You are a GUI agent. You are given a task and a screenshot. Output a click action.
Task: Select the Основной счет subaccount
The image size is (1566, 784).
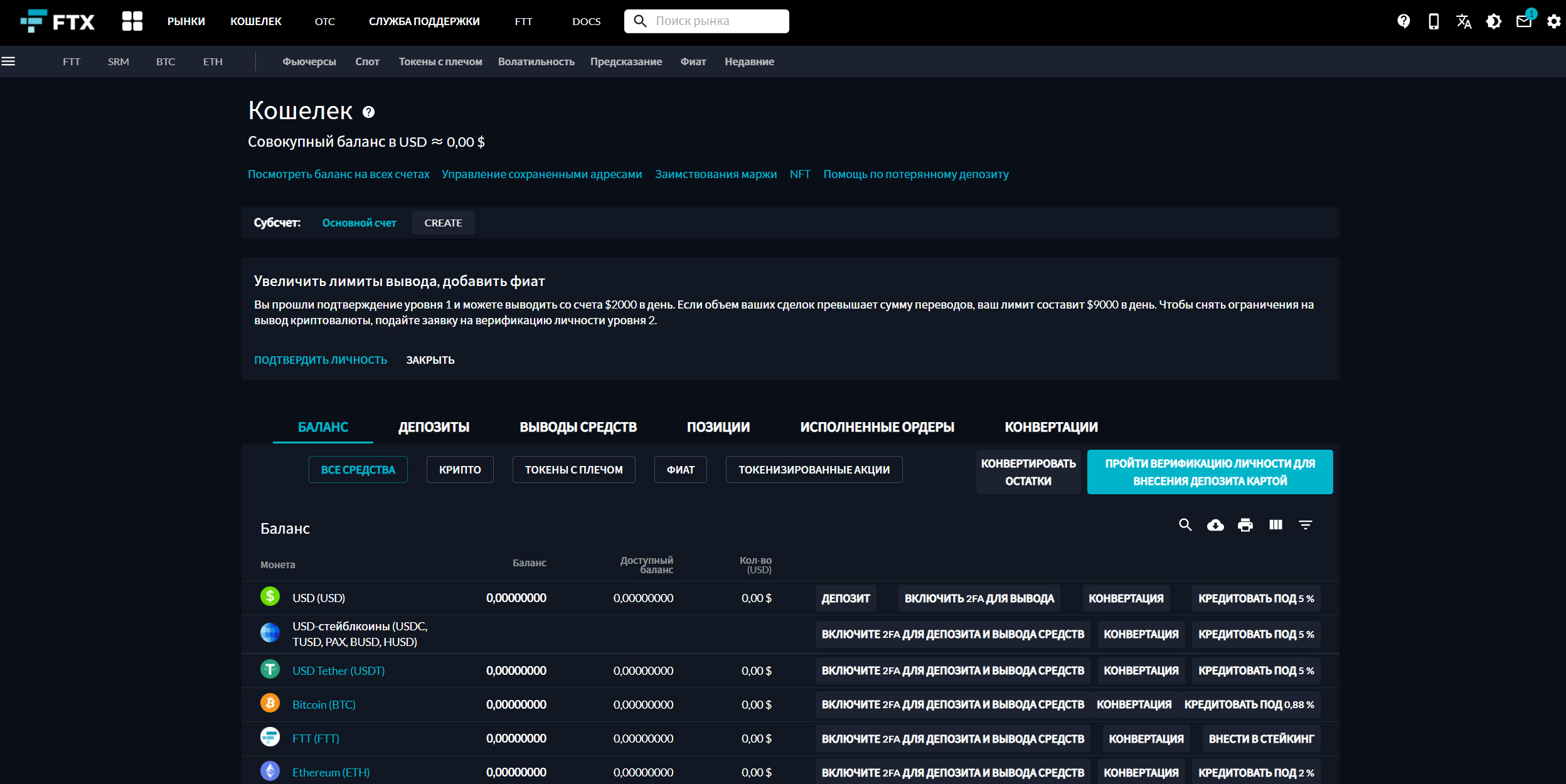coord(360,223)
